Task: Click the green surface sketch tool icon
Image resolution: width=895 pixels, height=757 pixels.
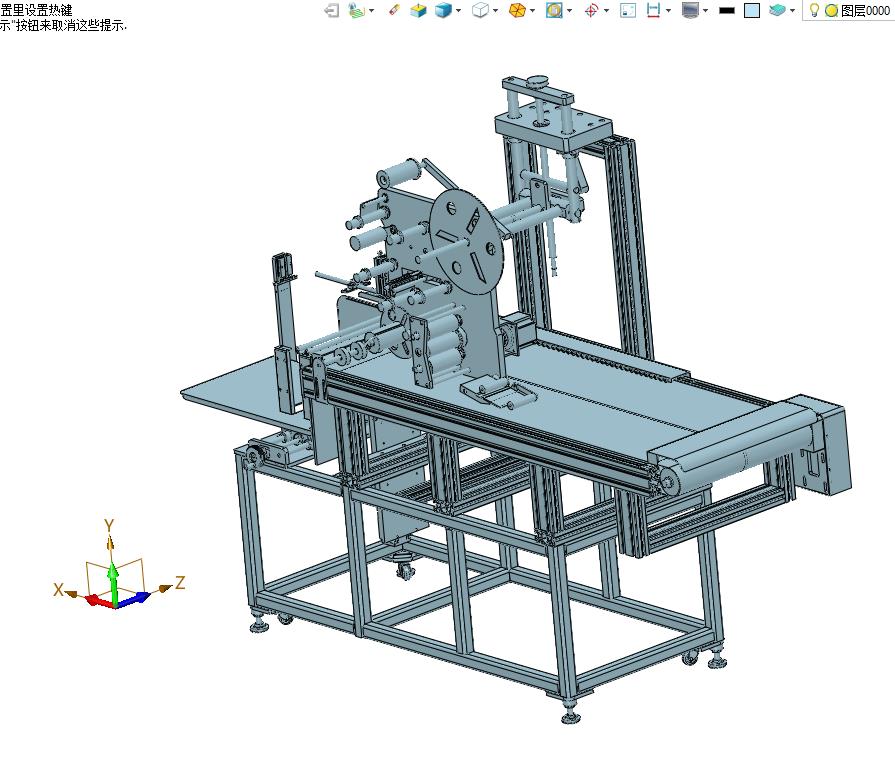Action: click(357, 10)
